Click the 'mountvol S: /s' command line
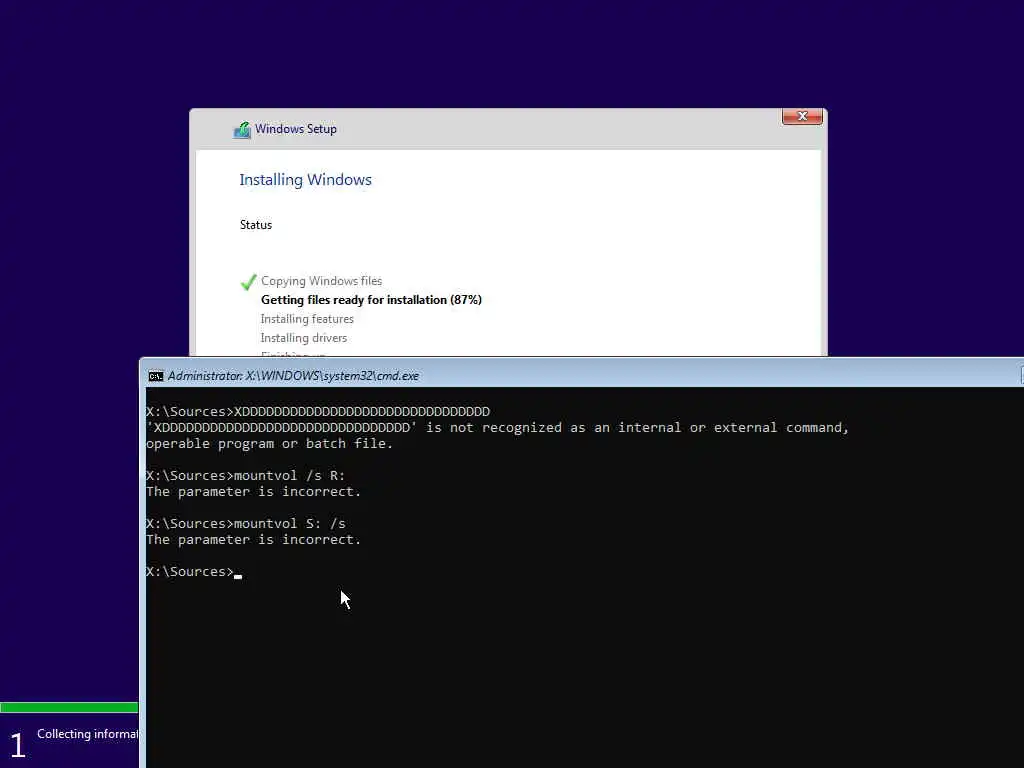Image resolution: width=1024 pixels, height=768 pixels. [x=246, y=524]
